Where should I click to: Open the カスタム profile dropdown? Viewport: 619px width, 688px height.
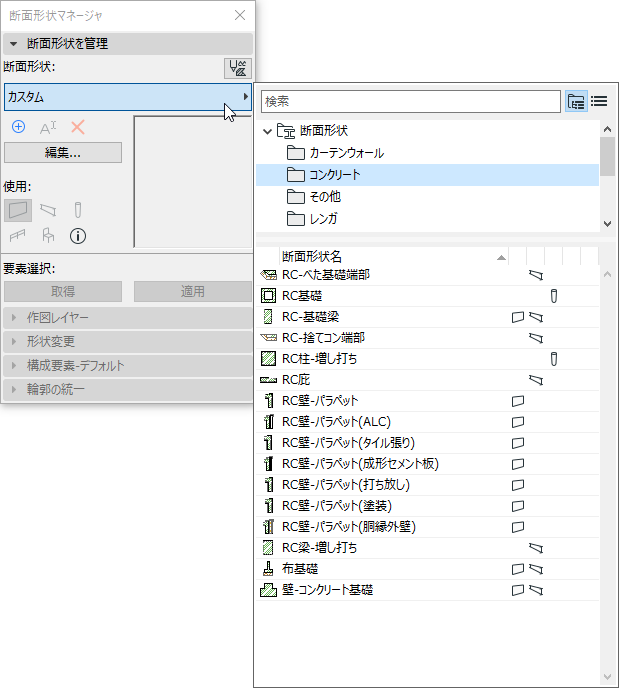point(128,97)
